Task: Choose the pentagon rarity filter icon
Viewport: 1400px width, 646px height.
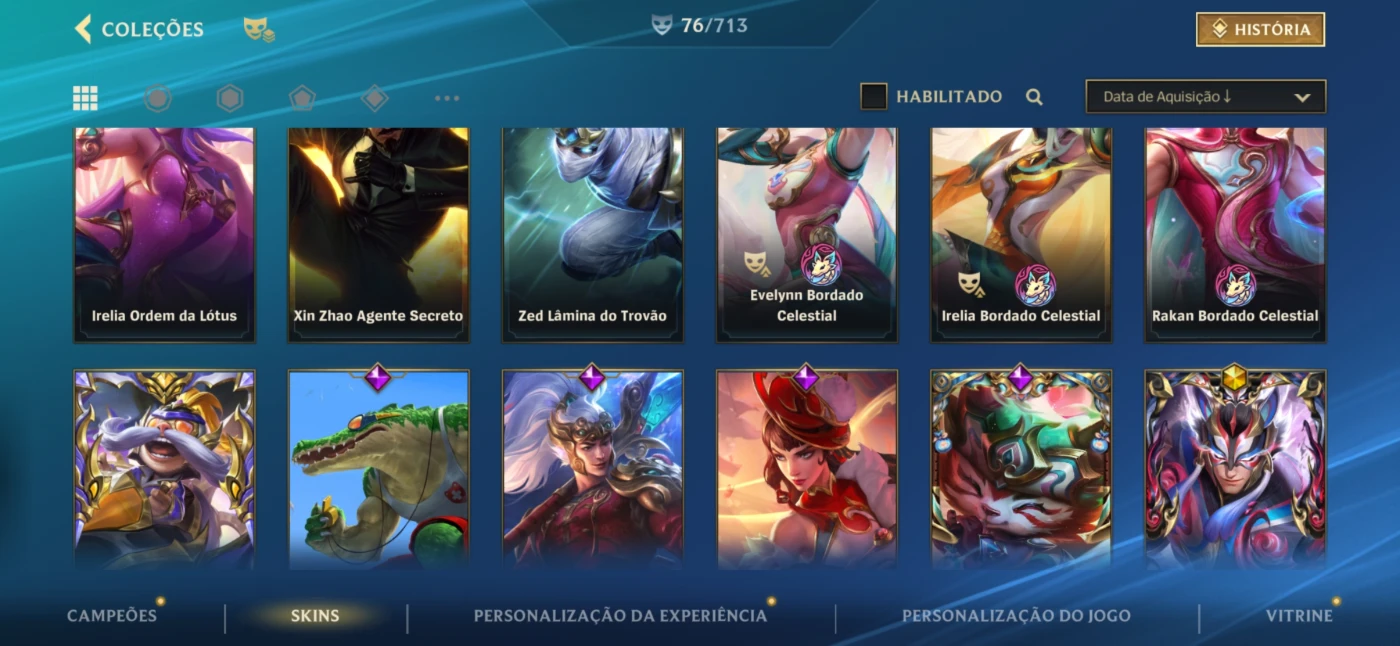Action: [x=302, y=98]
